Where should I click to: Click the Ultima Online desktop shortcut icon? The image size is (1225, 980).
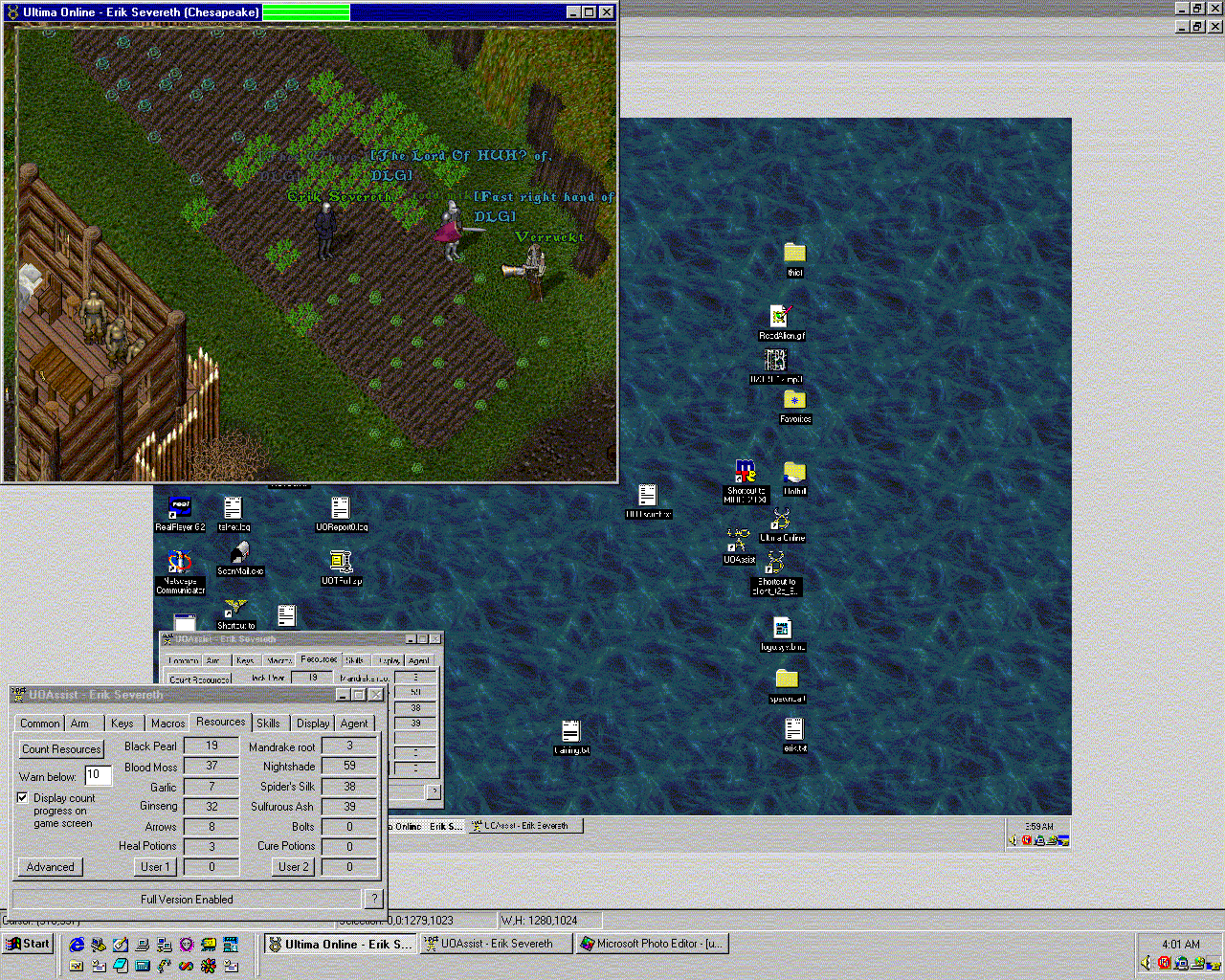coord(782,521)
